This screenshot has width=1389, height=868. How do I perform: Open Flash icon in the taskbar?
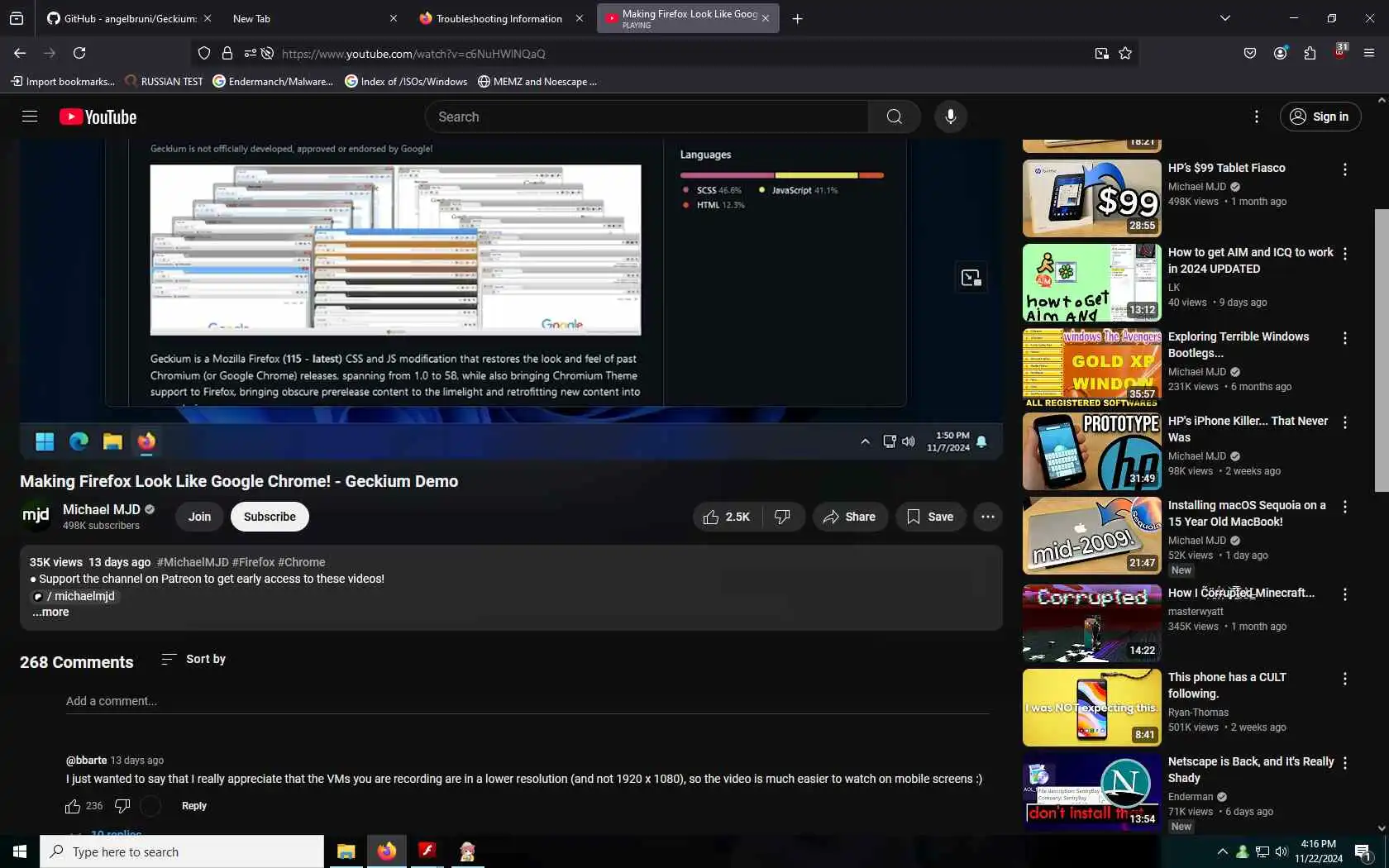(427, 851)
